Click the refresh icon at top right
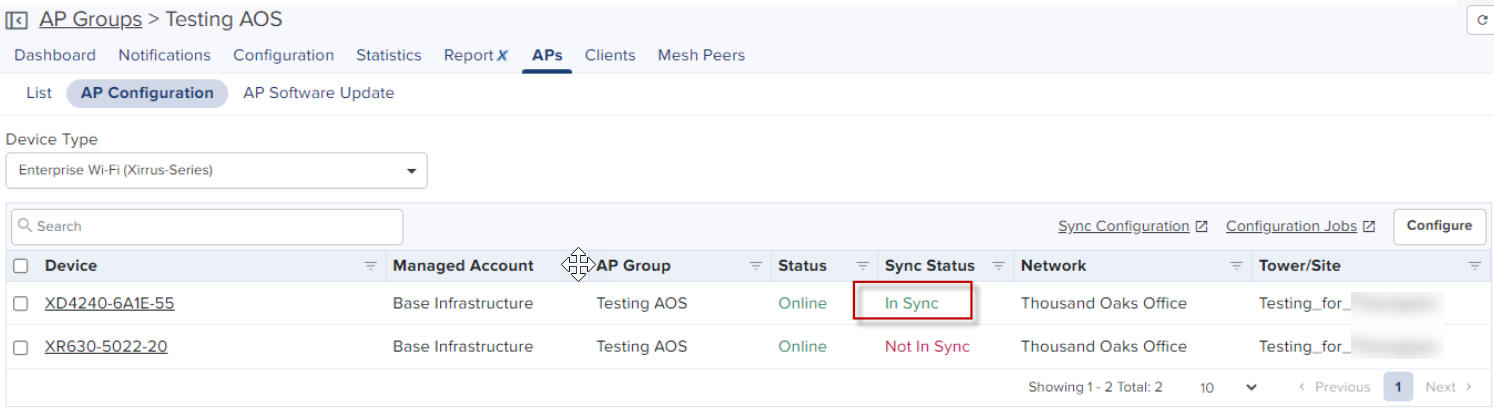 pos(1482,20)
